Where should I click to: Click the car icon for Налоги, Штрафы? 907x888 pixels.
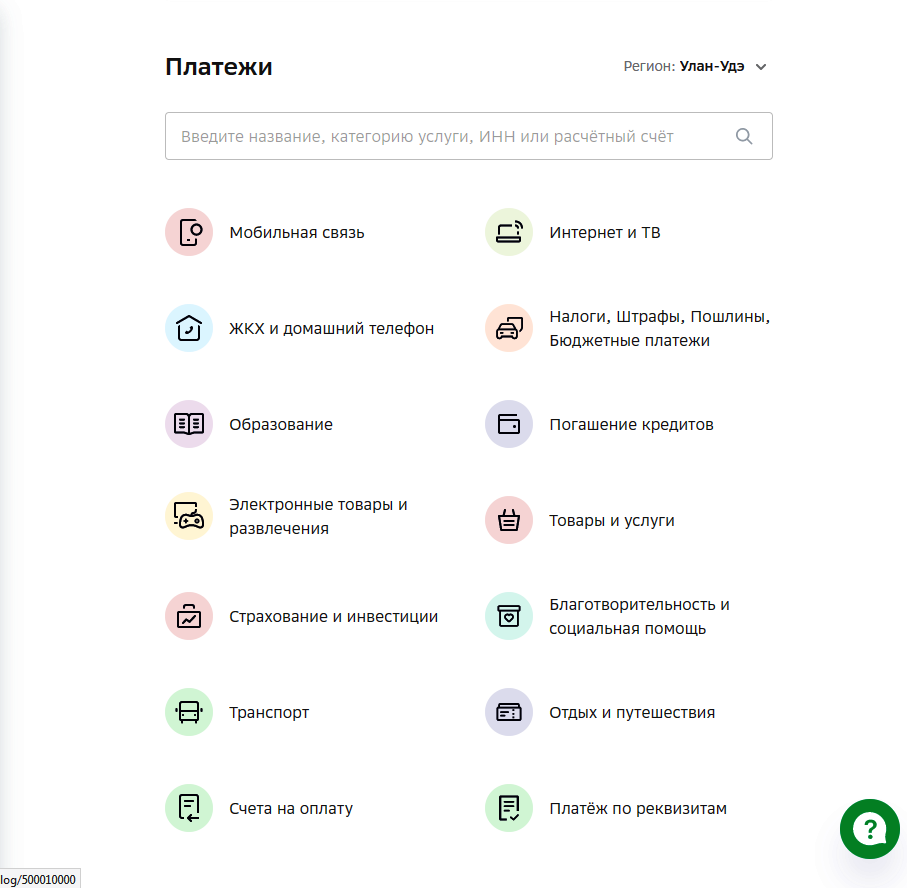[509, 328]
